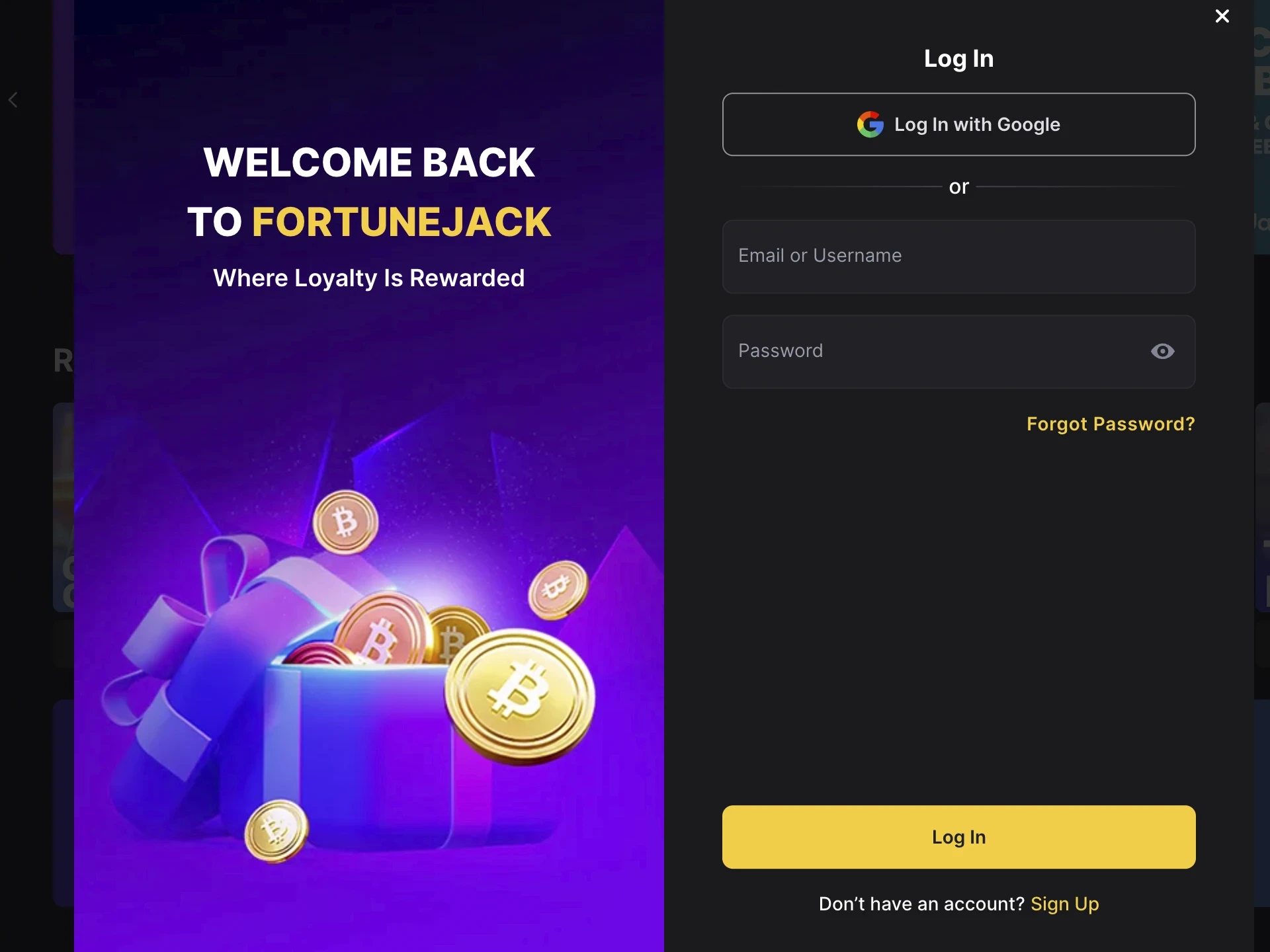Click the Sign Up link

[x=1064, y=904]
